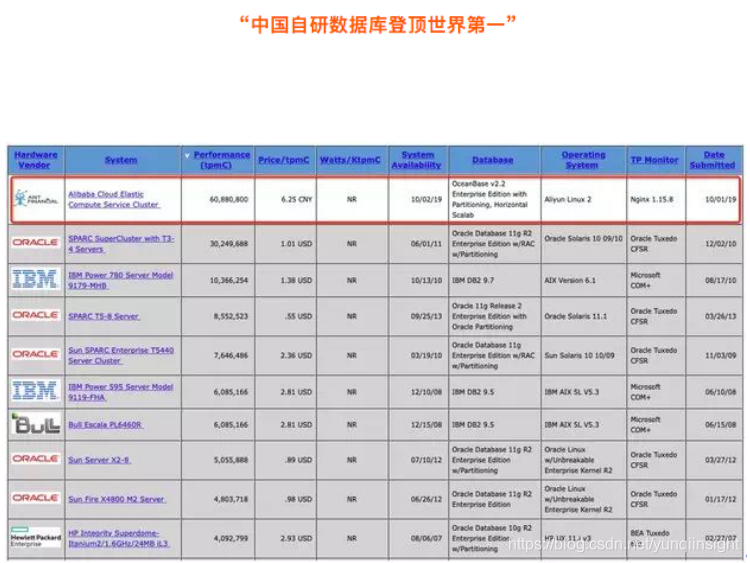Click the 4,092,799 performance value
This screenshot has height=563, width=750.
click(x=231, y=538)
